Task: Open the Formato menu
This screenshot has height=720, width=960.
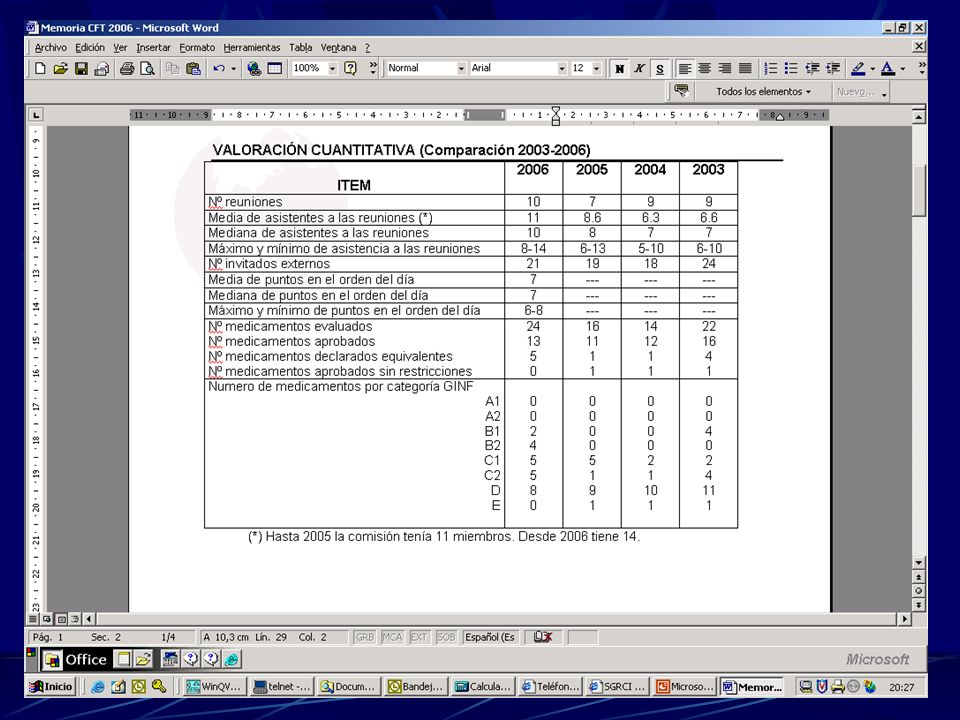Action: [197, 47]
